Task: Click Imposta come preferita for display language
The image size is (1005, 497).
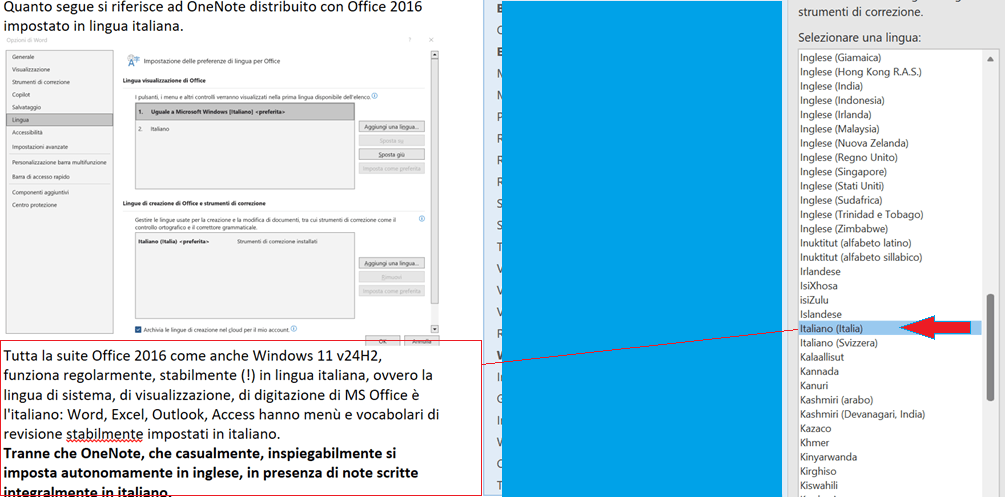Action: 391,169
